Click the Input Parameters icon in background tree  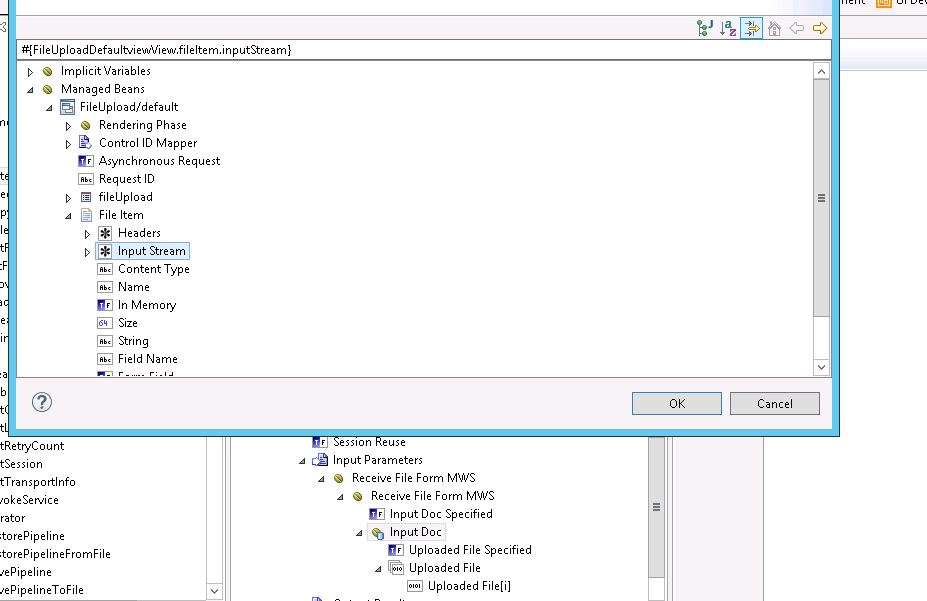pos(320,460)
